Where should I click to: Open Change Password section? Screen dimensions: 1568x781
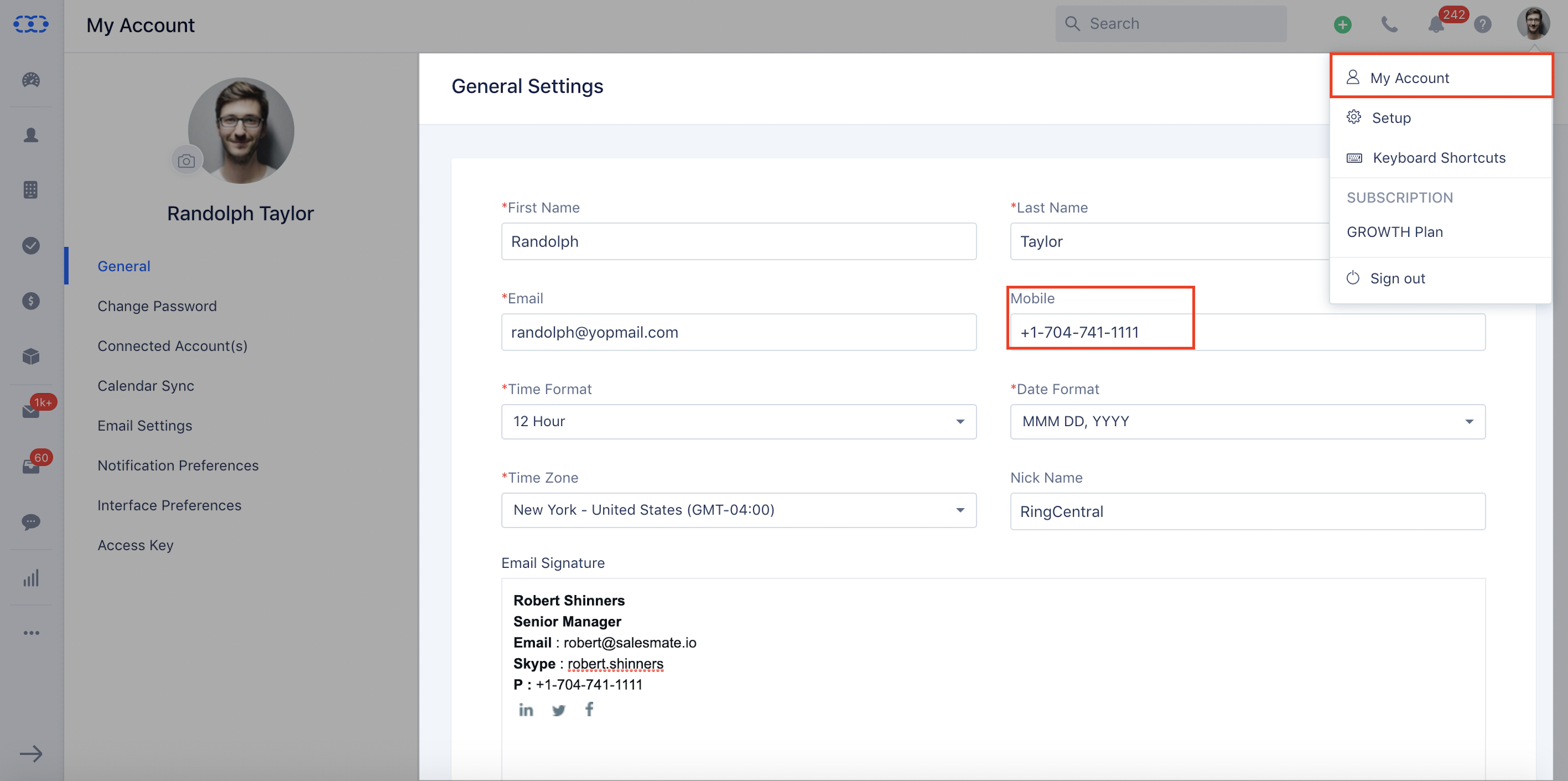[157, 305]
